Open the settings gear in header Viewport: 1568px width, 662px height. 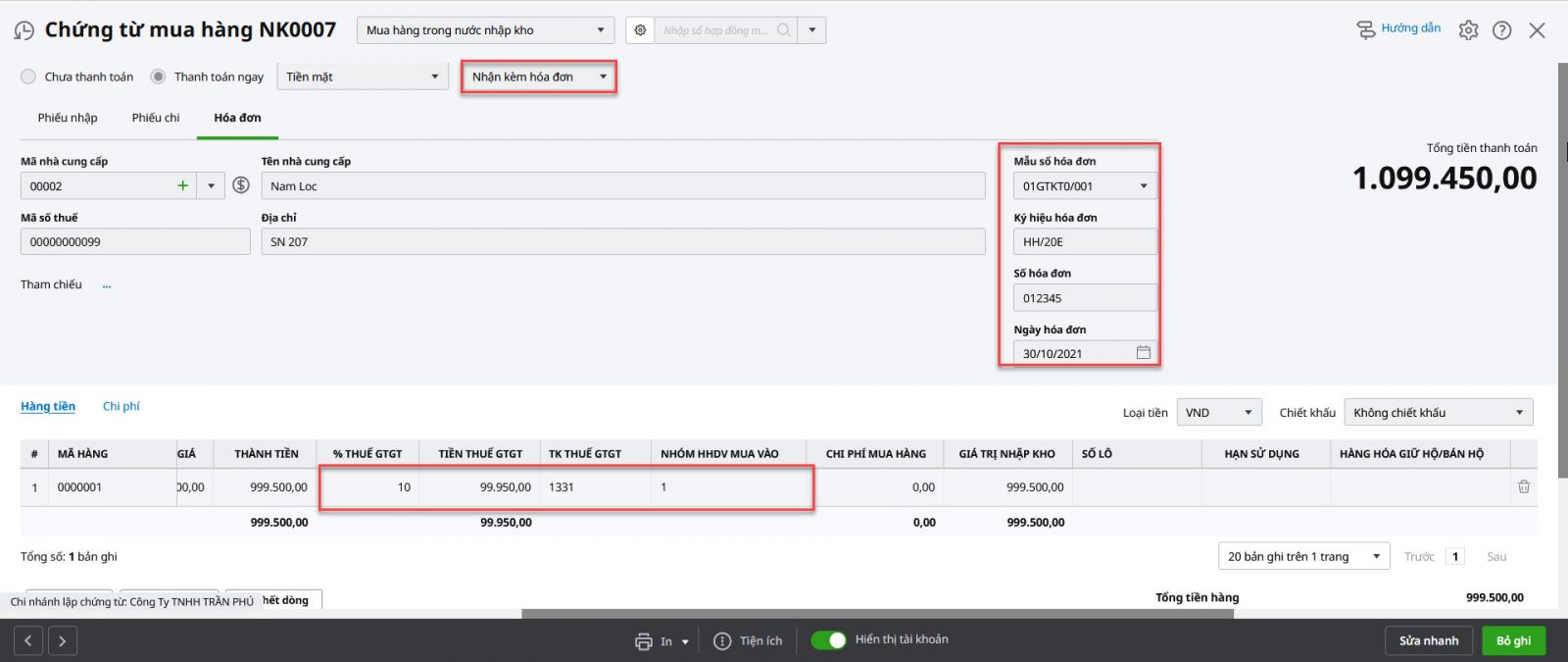(1467, 30)
